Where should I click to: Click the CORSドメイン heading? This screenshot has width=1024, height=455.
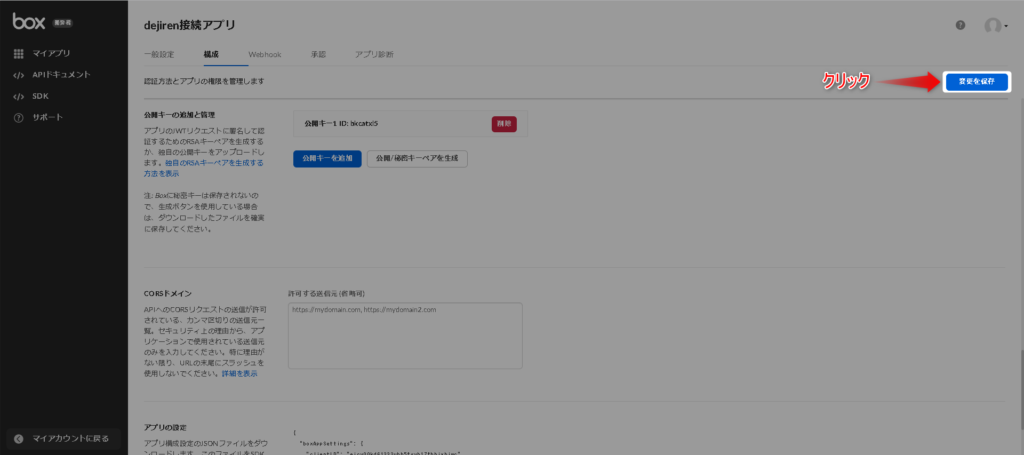(x=167, y=294)
